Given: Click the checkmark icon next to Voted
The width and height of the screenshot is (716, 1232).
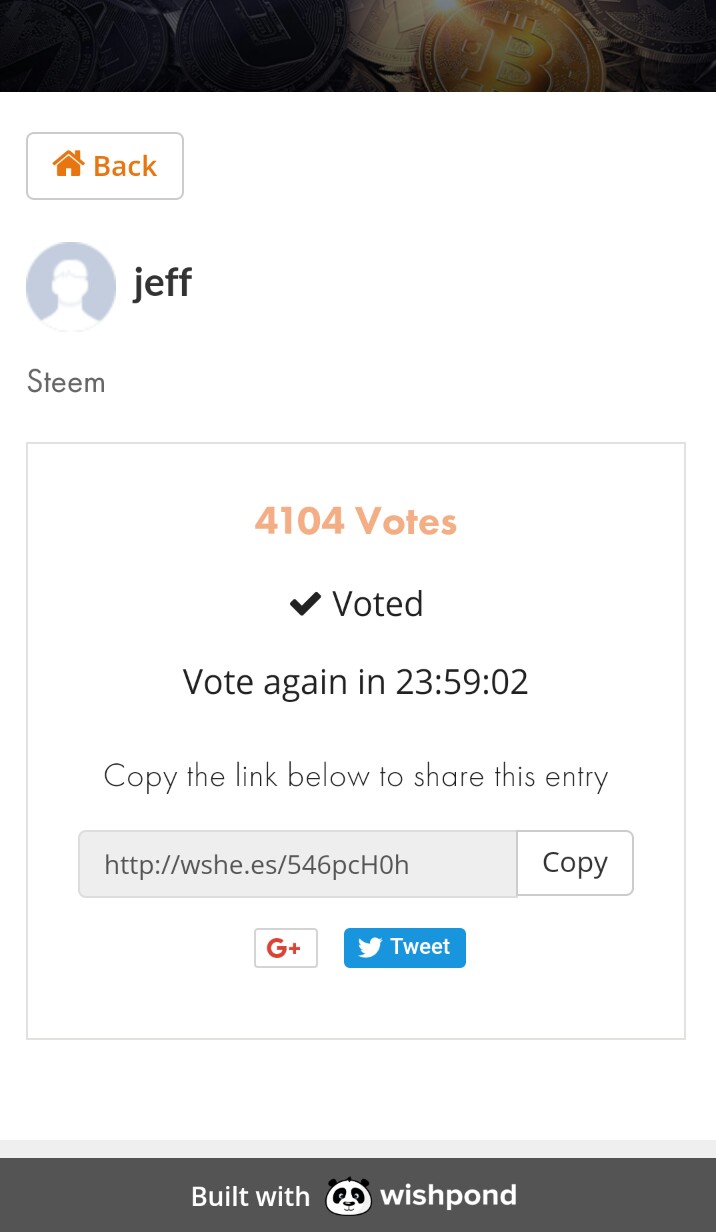Looking at the screenshot, I should [x=305, y=604].
